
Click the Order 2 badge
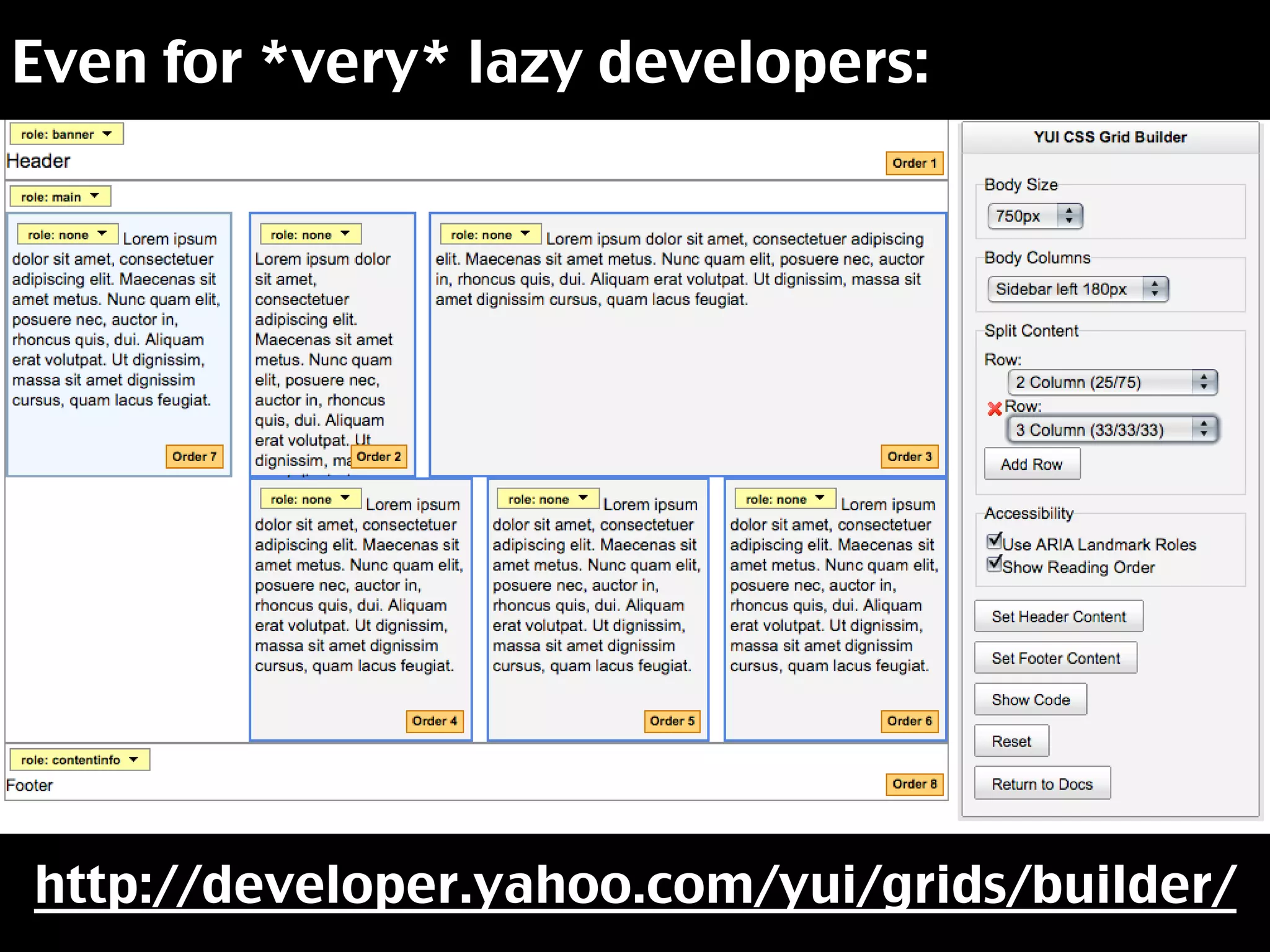379,457
